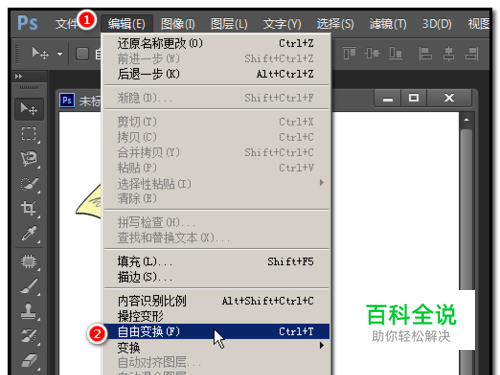Expand the 选择性粘贴 submenu arrow

pyautogui.click(x=321, y=183)
